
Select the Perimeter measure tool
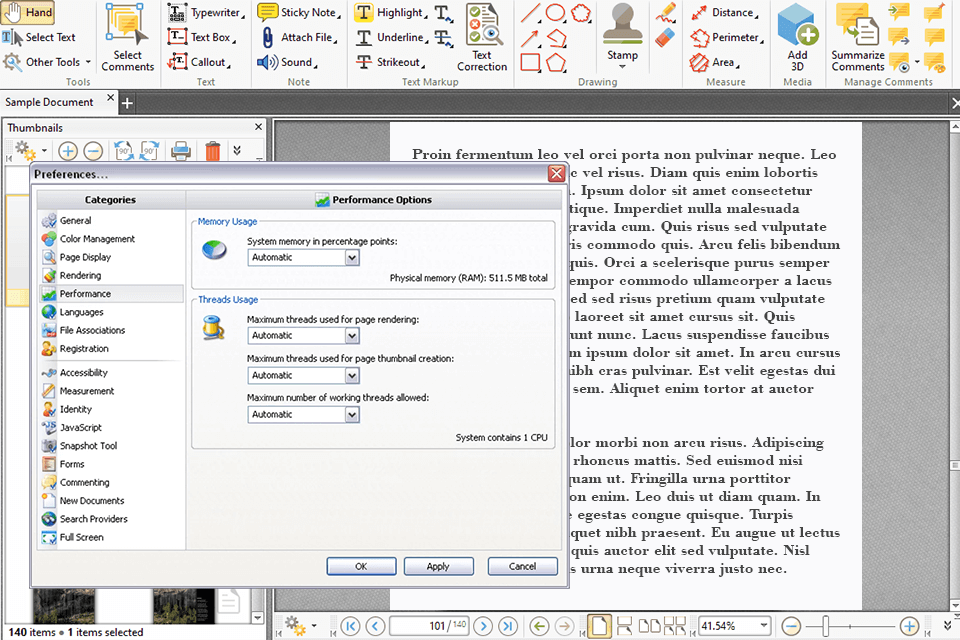[727, 37]
